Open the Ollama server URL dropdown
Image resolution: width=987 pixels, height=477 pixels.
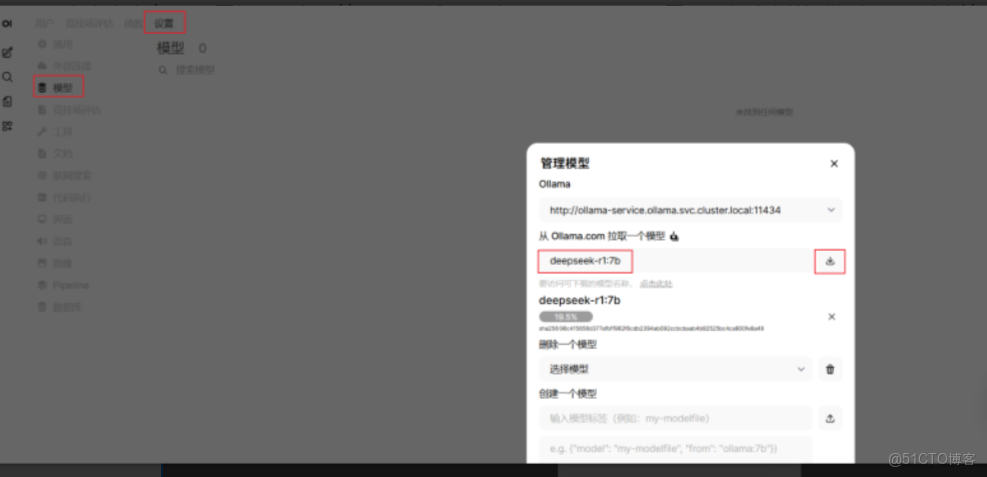coord(691,210)
